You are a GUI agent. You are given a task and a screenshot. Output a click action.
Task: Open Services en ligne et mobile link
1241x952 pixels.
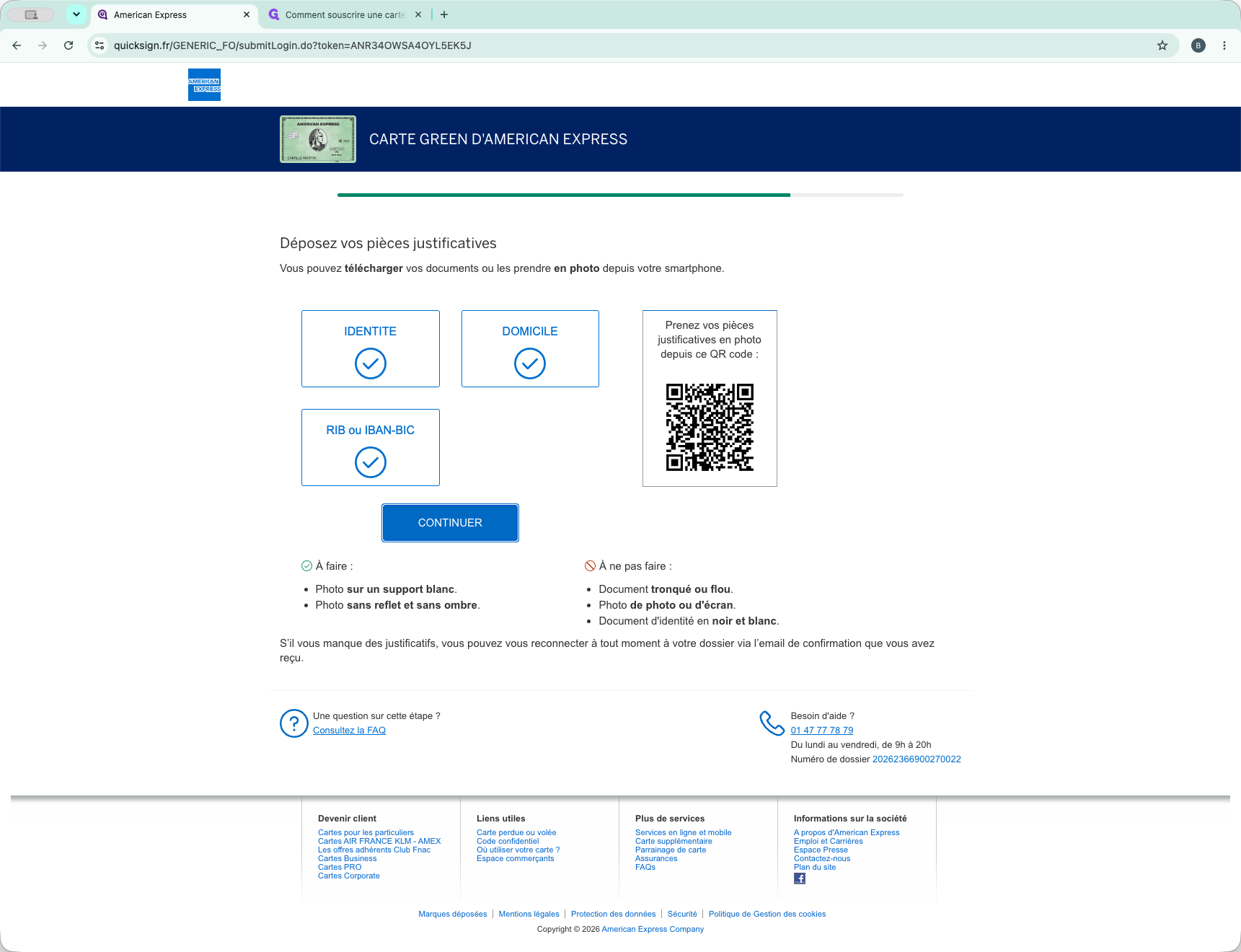tap(683, 832)
